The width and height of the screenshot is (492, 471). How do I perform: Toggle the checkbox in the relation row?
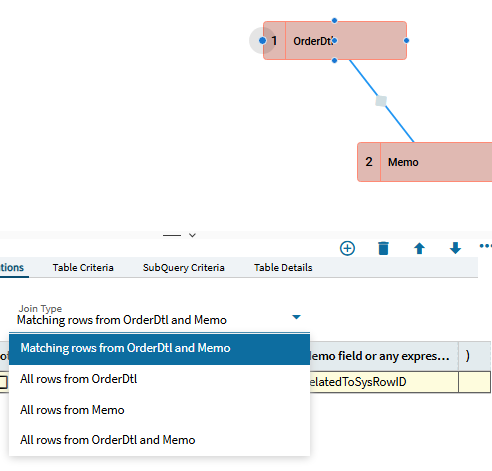point(3,382)
